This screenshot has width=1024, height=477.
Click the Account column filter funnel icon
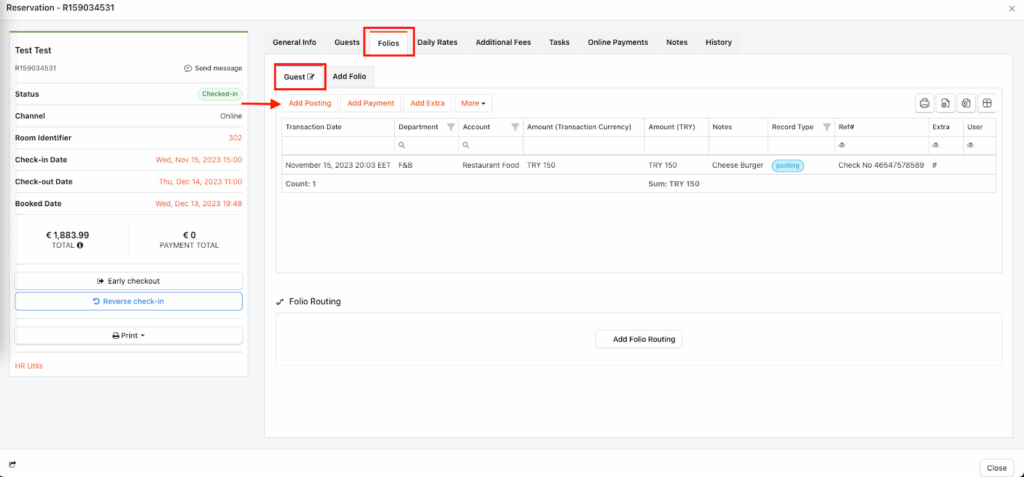coord(515,127)
